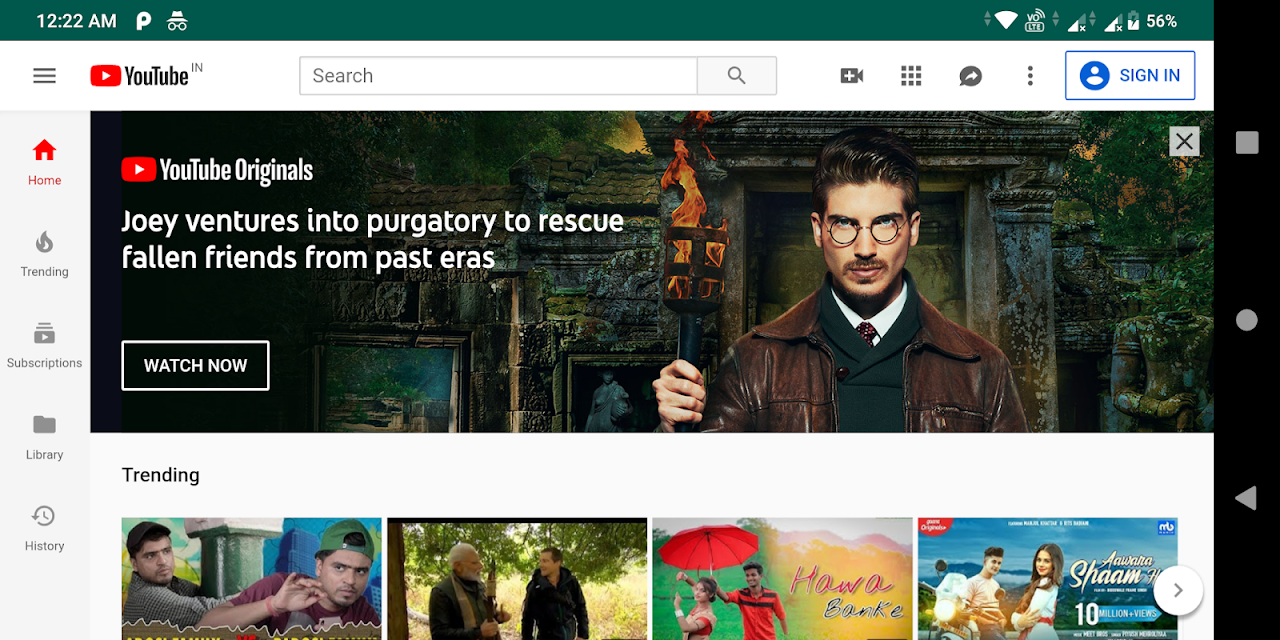
Task: Open the Hawa Banke video thumbnail
Action: pyautogui.click(x=782, y=578)
